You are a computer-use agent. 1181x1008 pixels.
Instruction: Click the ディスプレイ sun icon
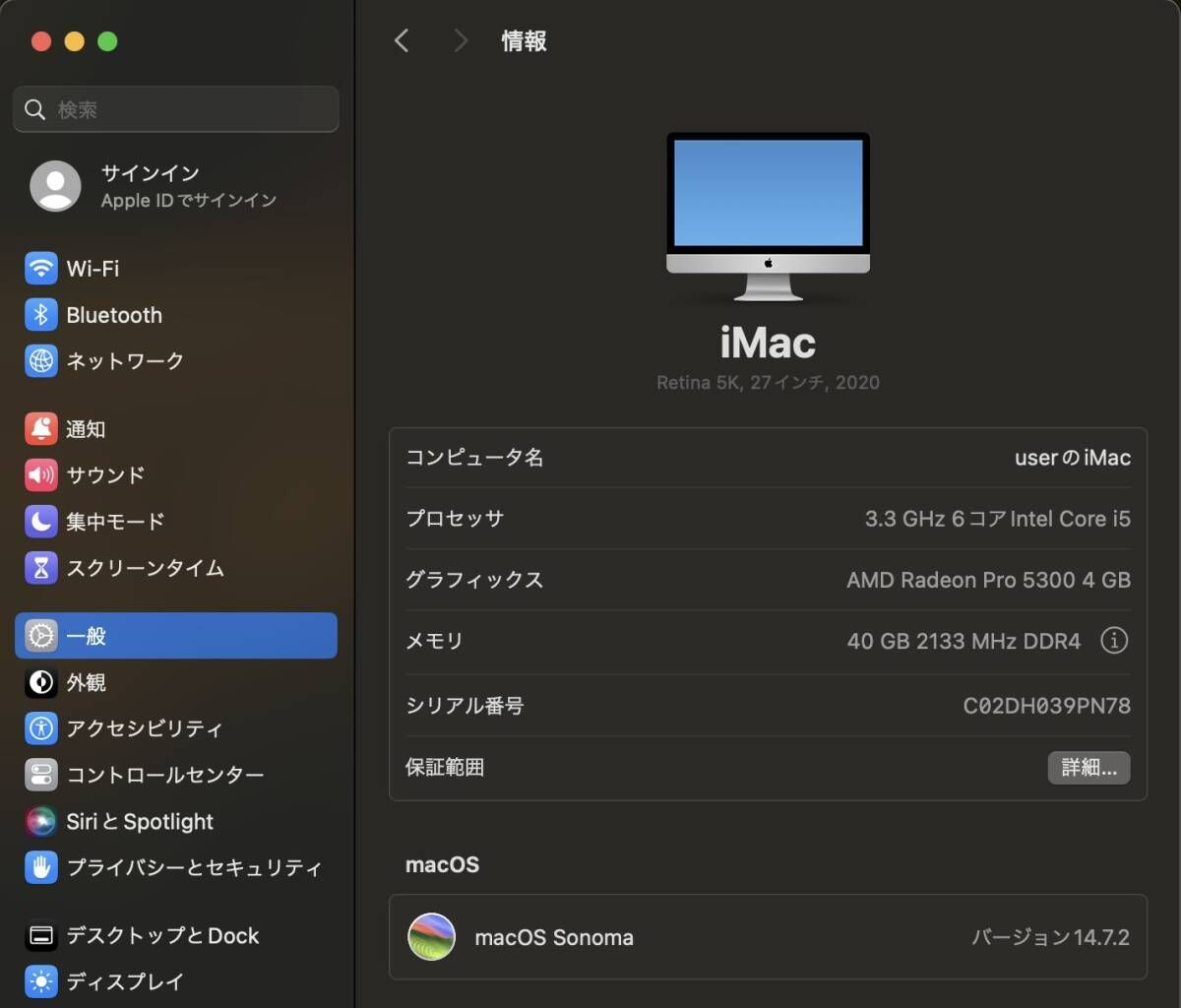40,981
